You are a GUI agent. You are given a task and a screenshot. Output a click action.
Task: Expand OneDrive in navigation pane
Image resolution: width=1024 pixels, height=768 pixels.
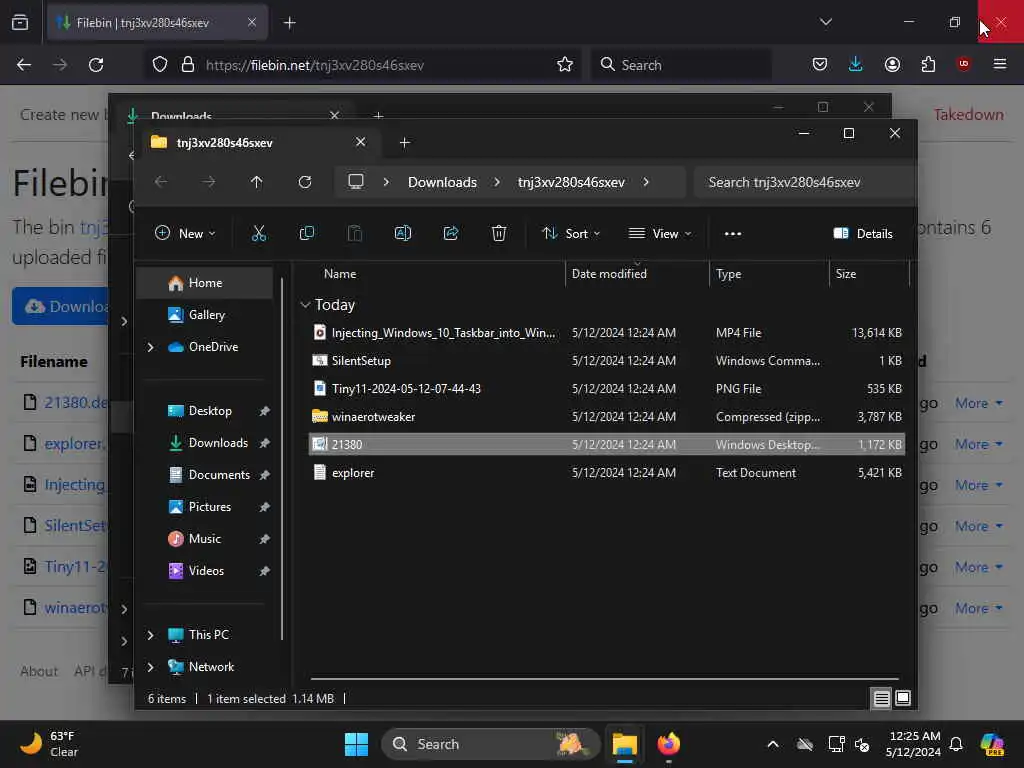[150, 347]
